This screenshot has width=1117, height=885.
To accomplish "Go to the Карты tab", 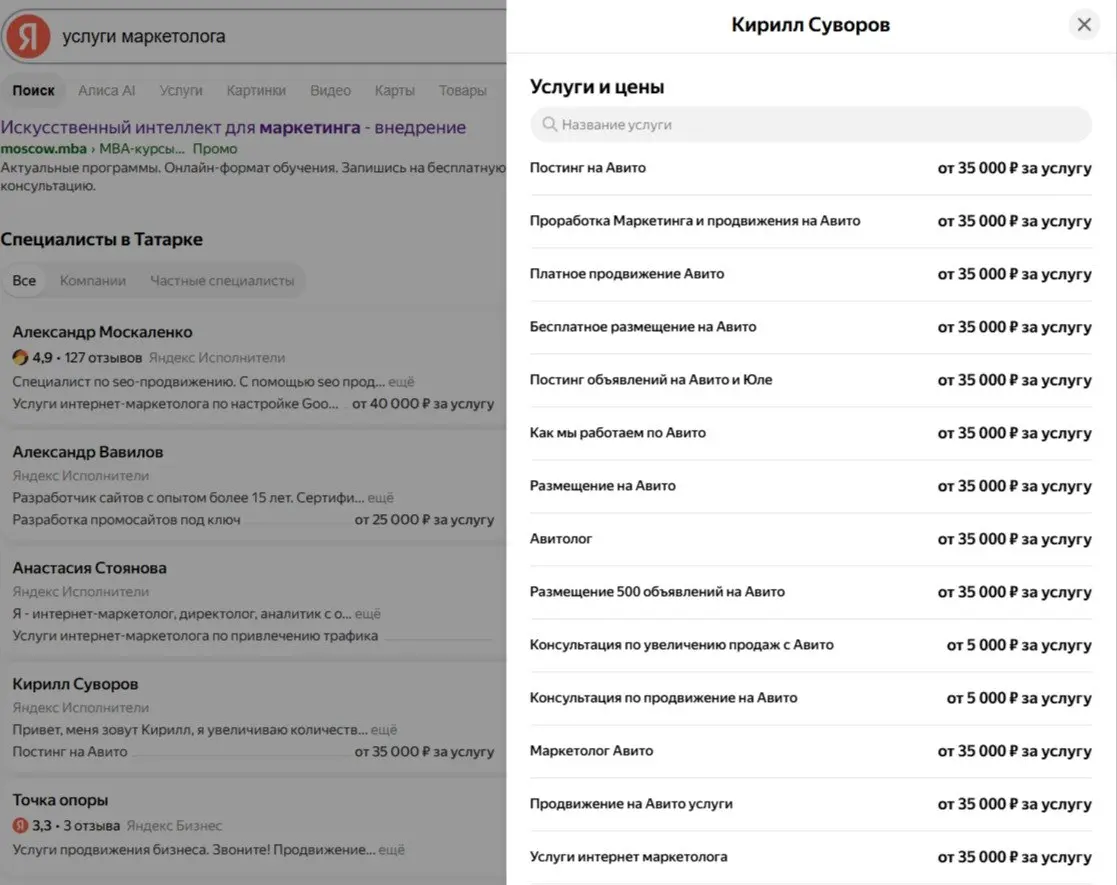I will [x=395, y=90].
